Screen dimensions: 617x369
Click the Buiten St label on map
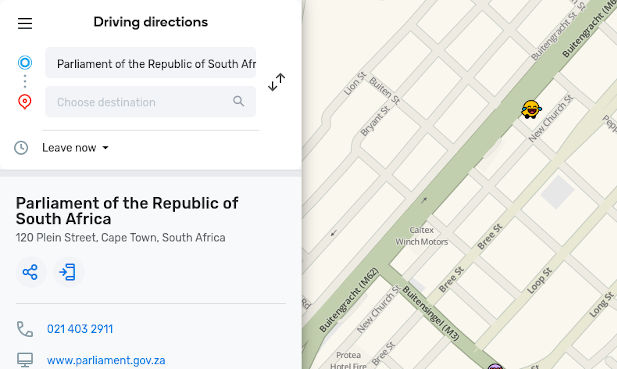384,90
